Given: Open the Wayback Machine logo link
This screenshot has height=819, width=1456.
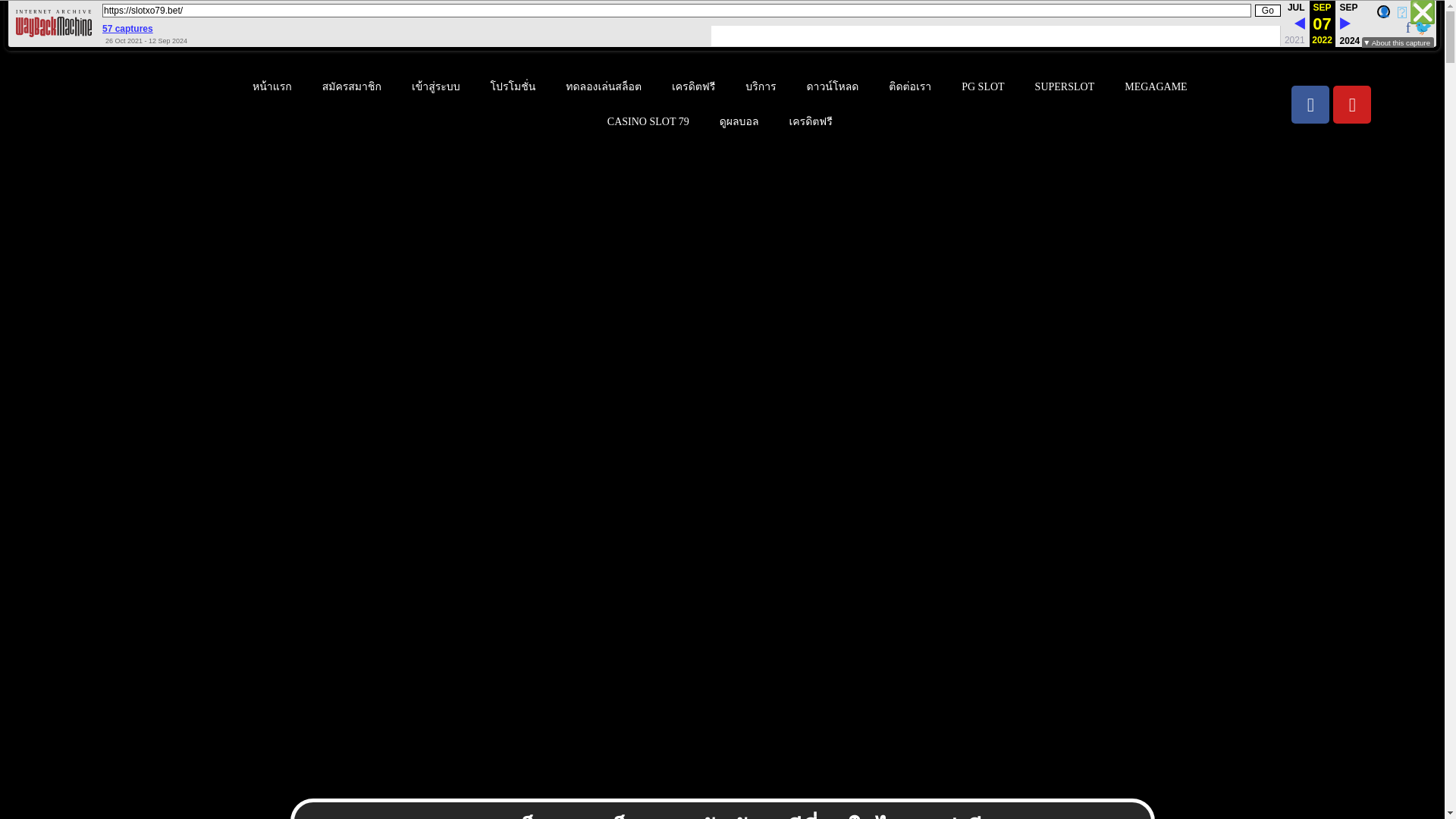Looking at the screenshot, I should click(x=53, y=24).
